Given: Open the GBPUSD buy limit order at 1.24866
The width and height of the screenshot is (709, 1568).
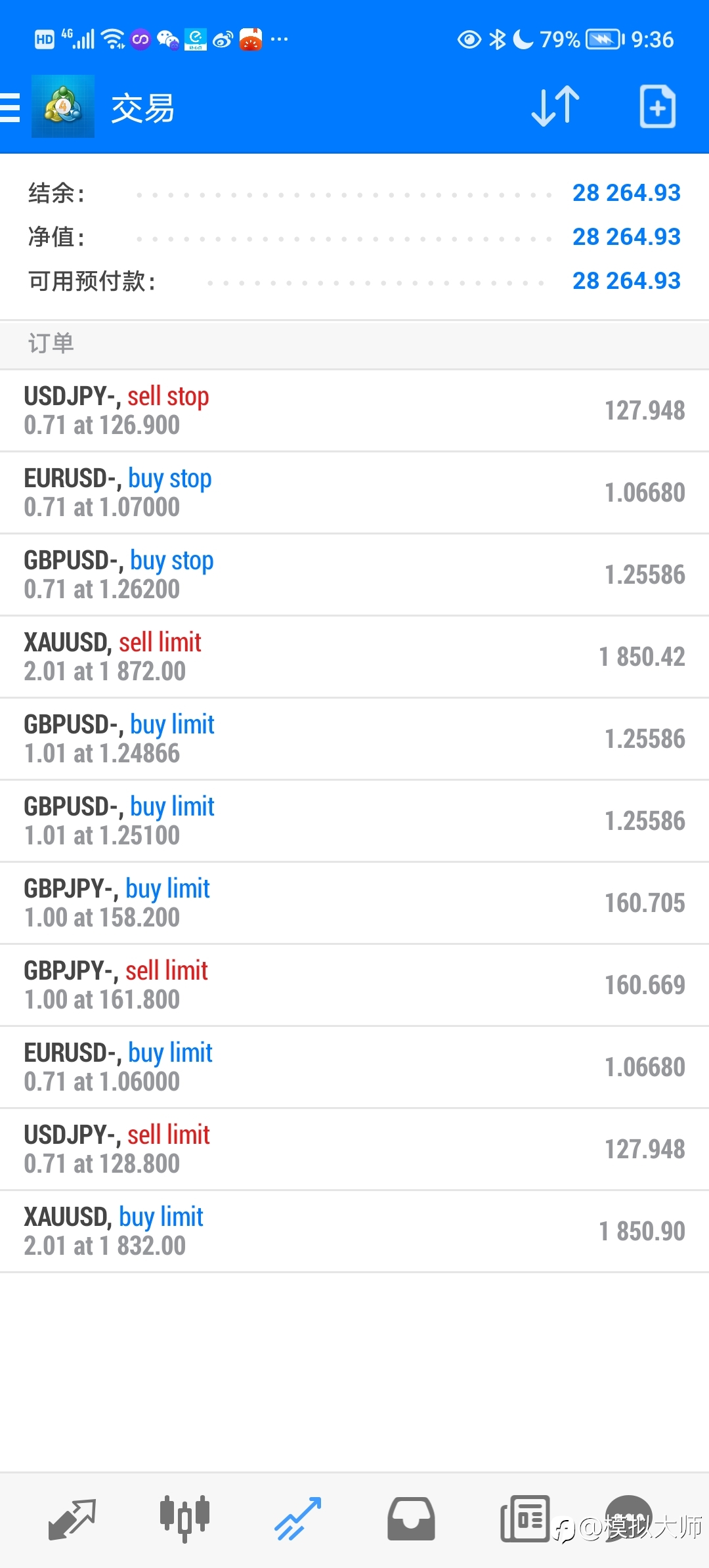Looking at the screenshot, I should point(354,739).
